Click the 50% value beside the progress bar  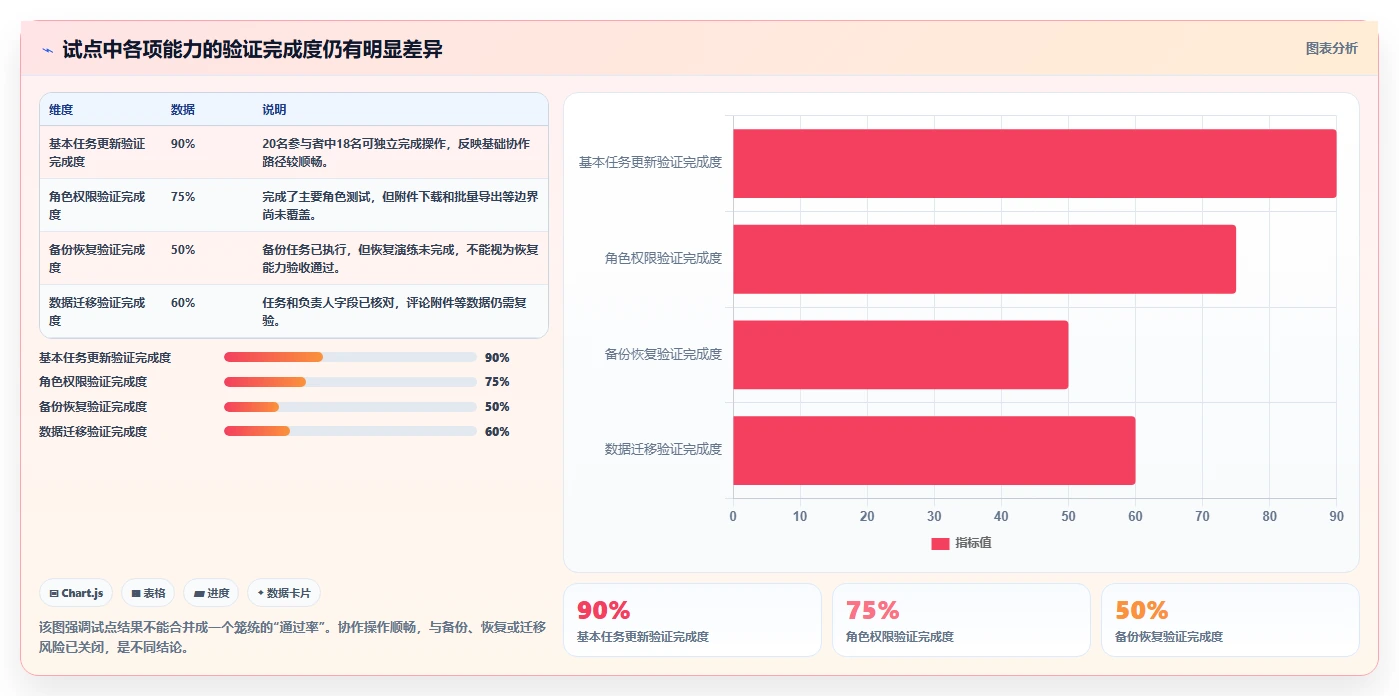tap(497, 407)
